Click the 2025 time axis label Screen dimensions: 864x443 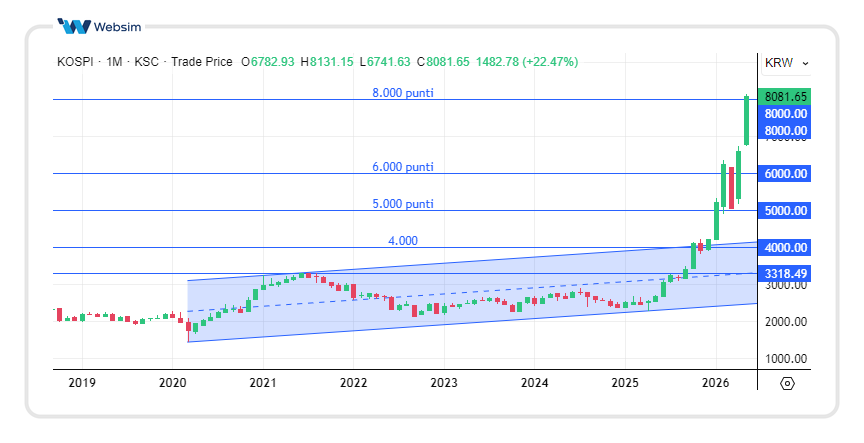625,382
